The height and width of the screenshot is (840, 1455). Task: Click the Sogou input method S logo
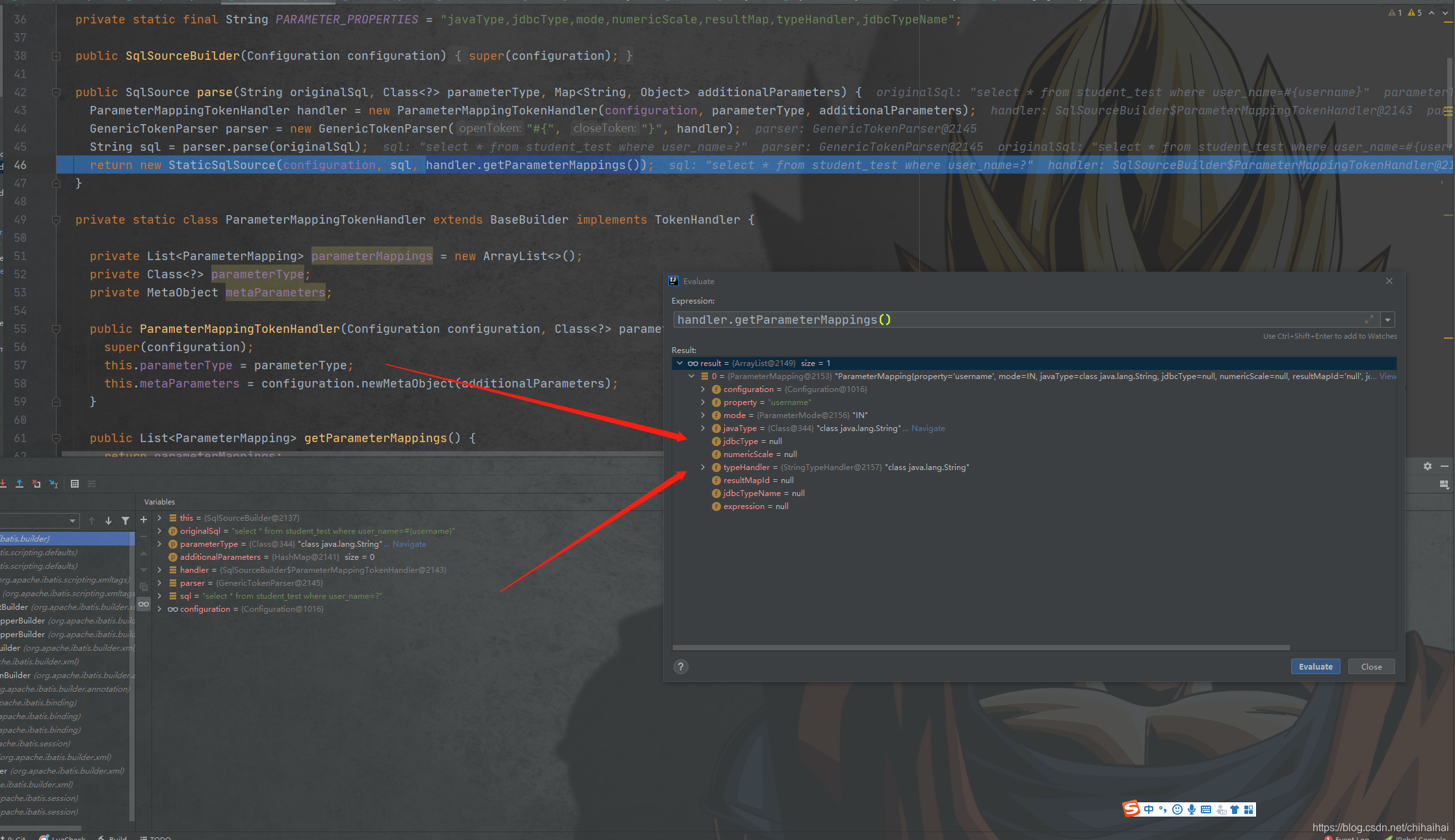(x=1131, y=809)
